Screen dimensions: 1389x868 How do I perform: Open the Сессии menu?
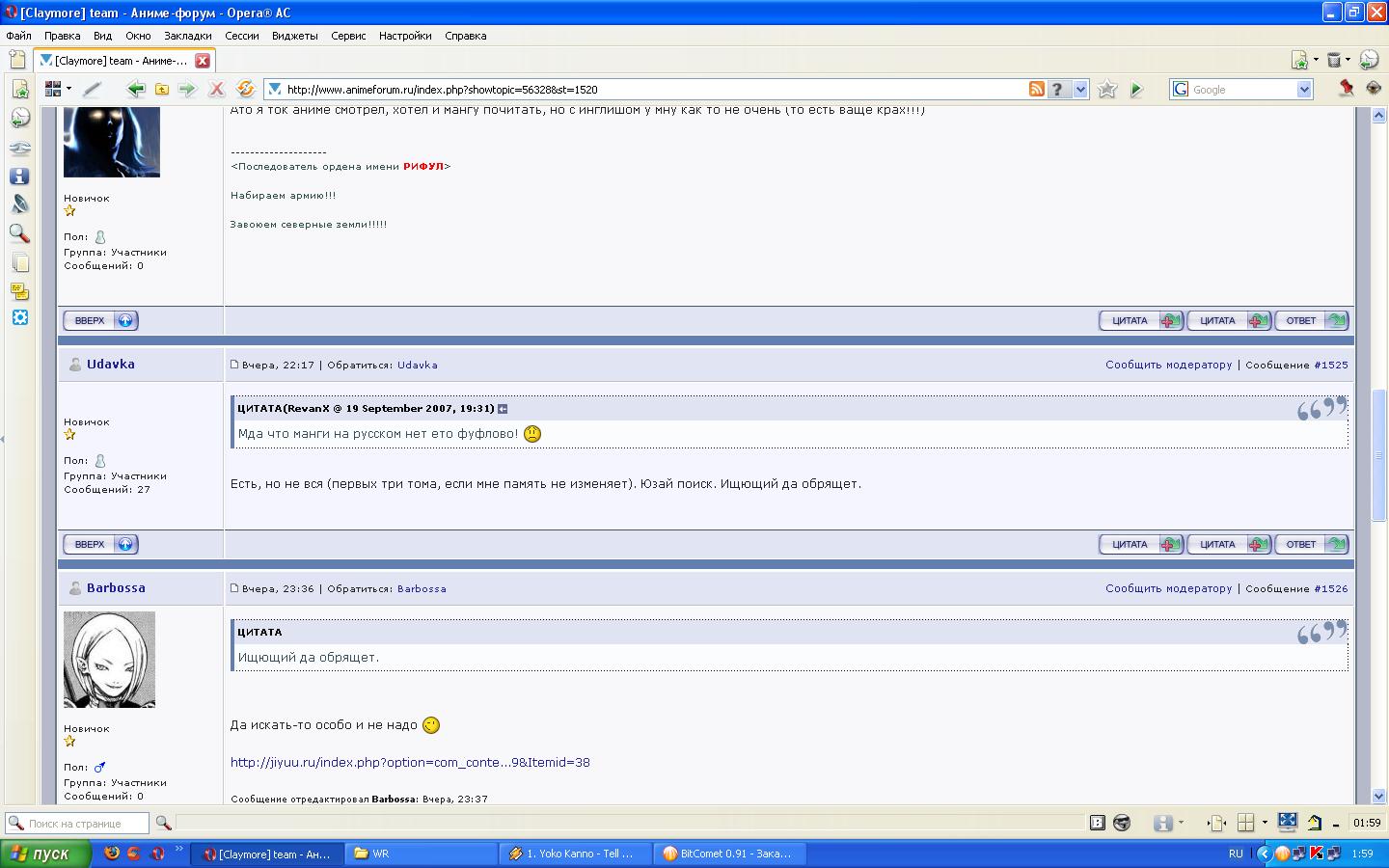(242, 36)
